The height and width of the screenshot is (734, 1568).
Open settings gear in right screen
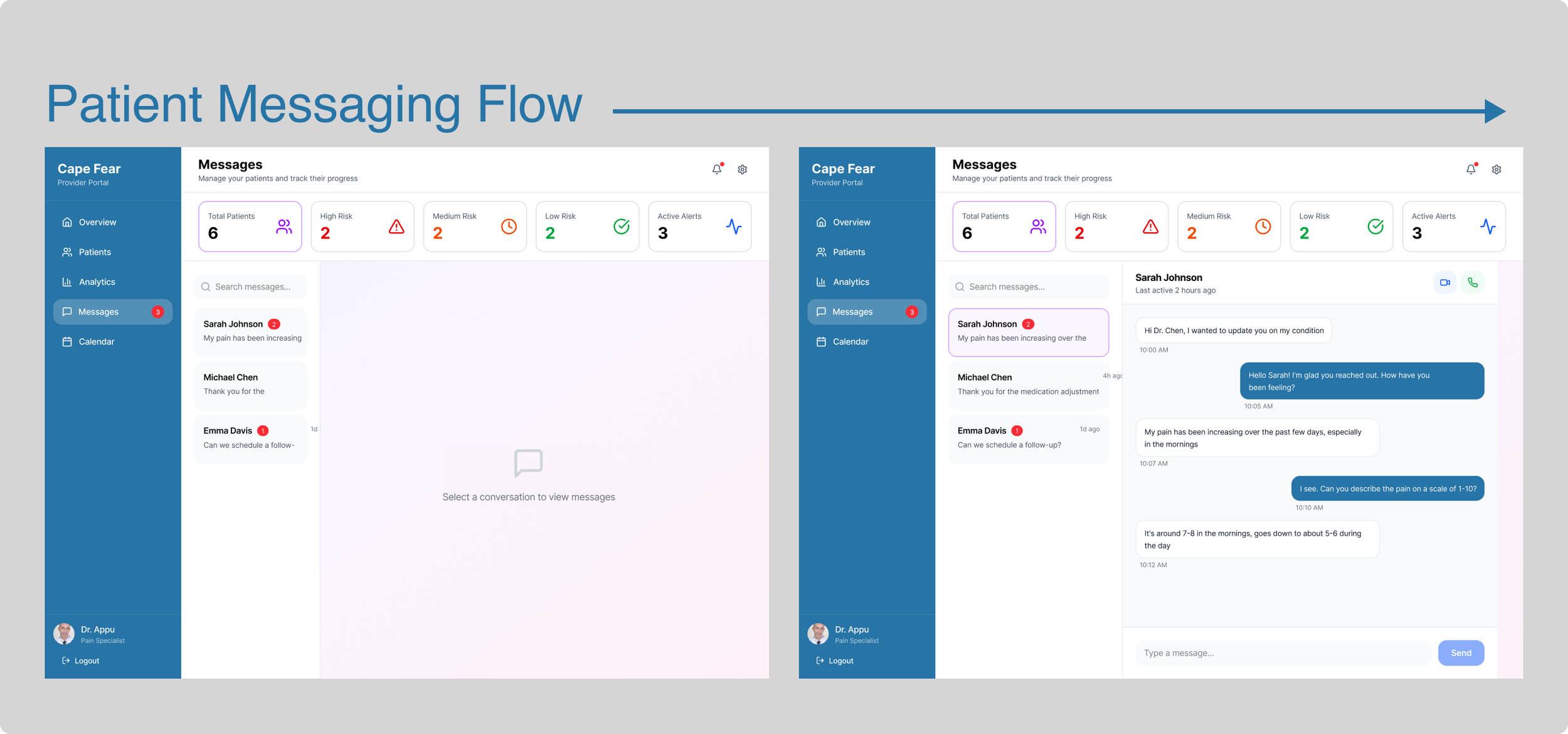tap(1496, 169)
